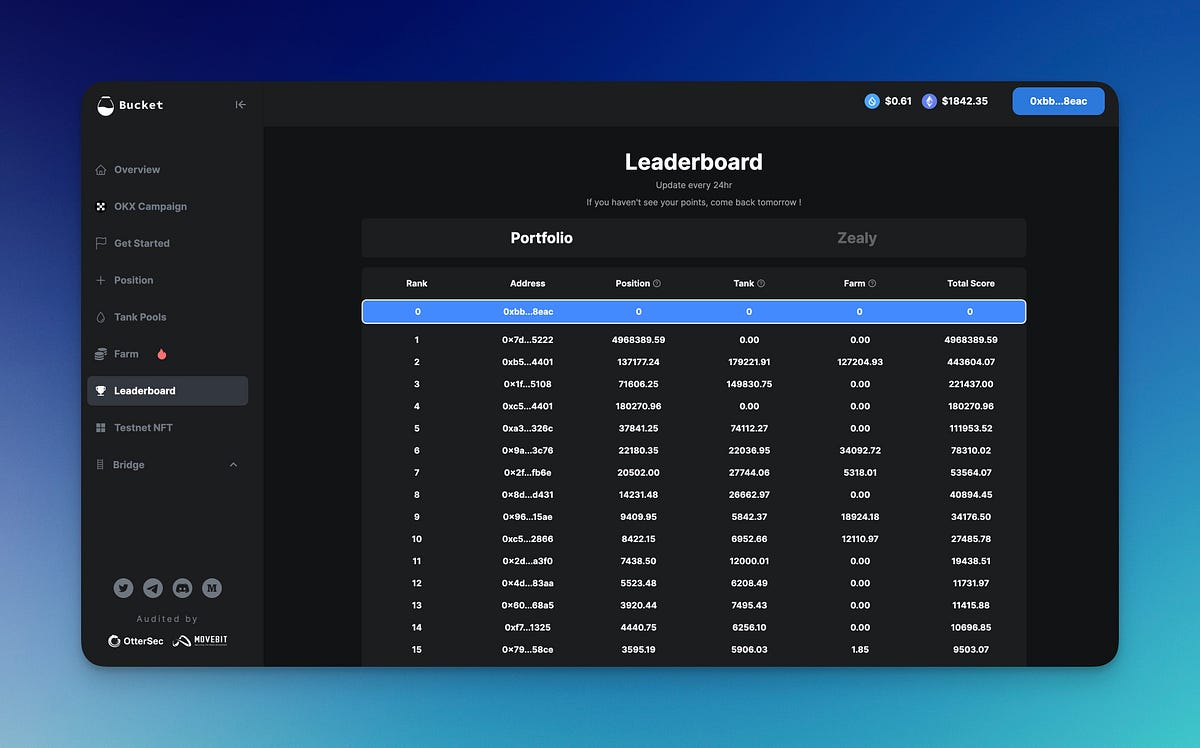Open the Position tooltip info marker

tap(657, 283)
